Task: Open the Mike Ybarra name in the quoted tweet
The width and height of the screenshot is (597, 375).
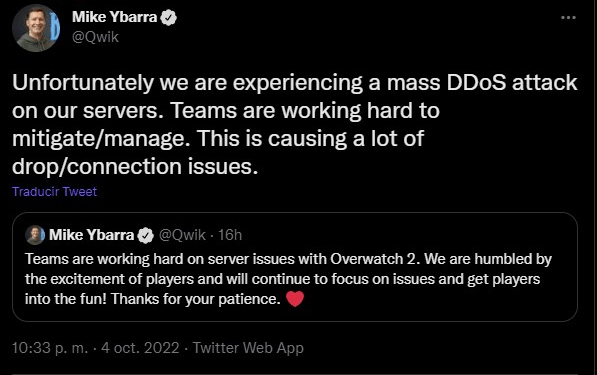Action: (91, 235)
